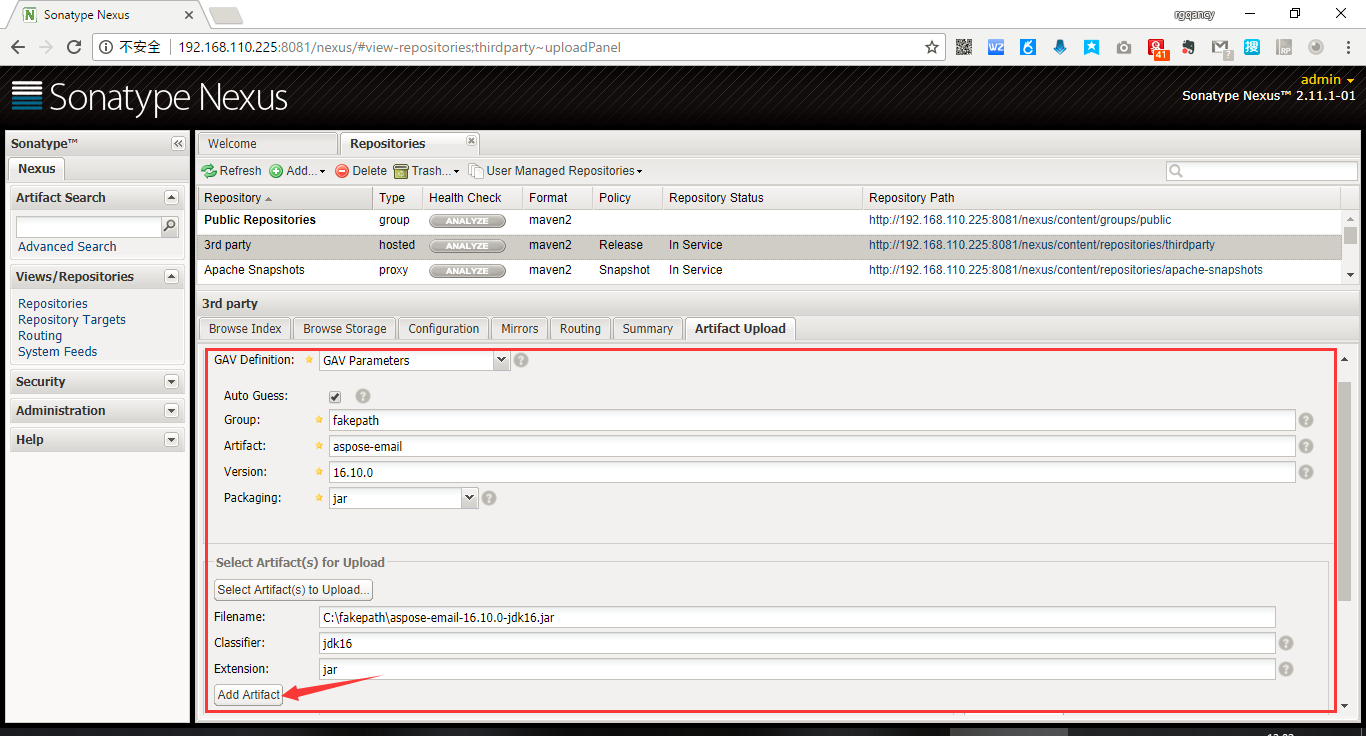Click the upload panel vertical scrollbar
The image size is (1366, 736).
click(1344, 490)
